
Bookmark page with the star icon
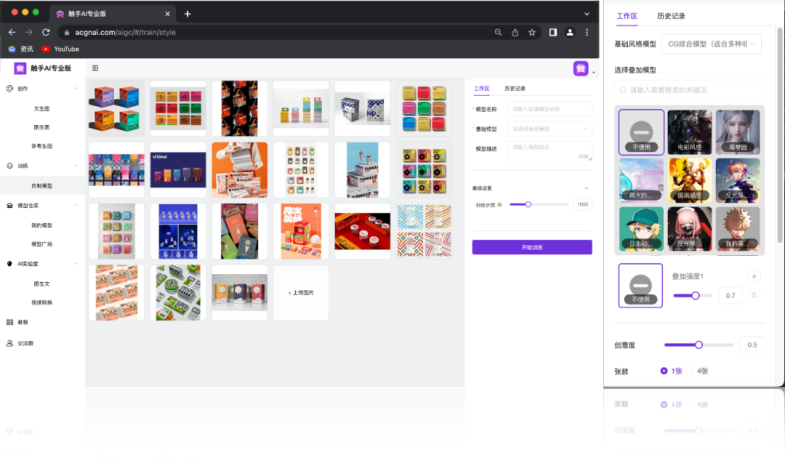pyautogui.click(x=532, y=32)
